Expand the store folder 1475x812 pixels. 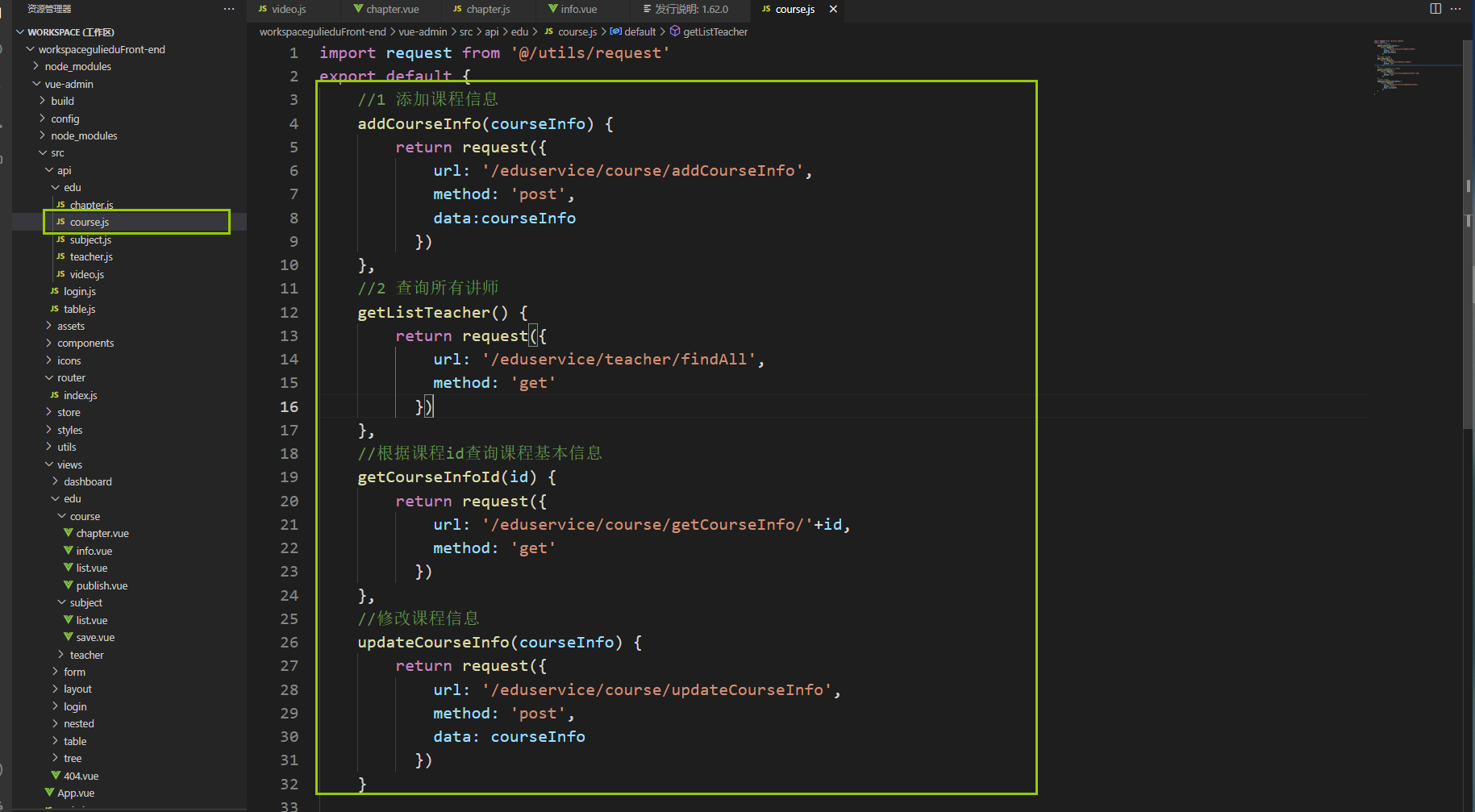pyautogui.click(x=49, y=412)
